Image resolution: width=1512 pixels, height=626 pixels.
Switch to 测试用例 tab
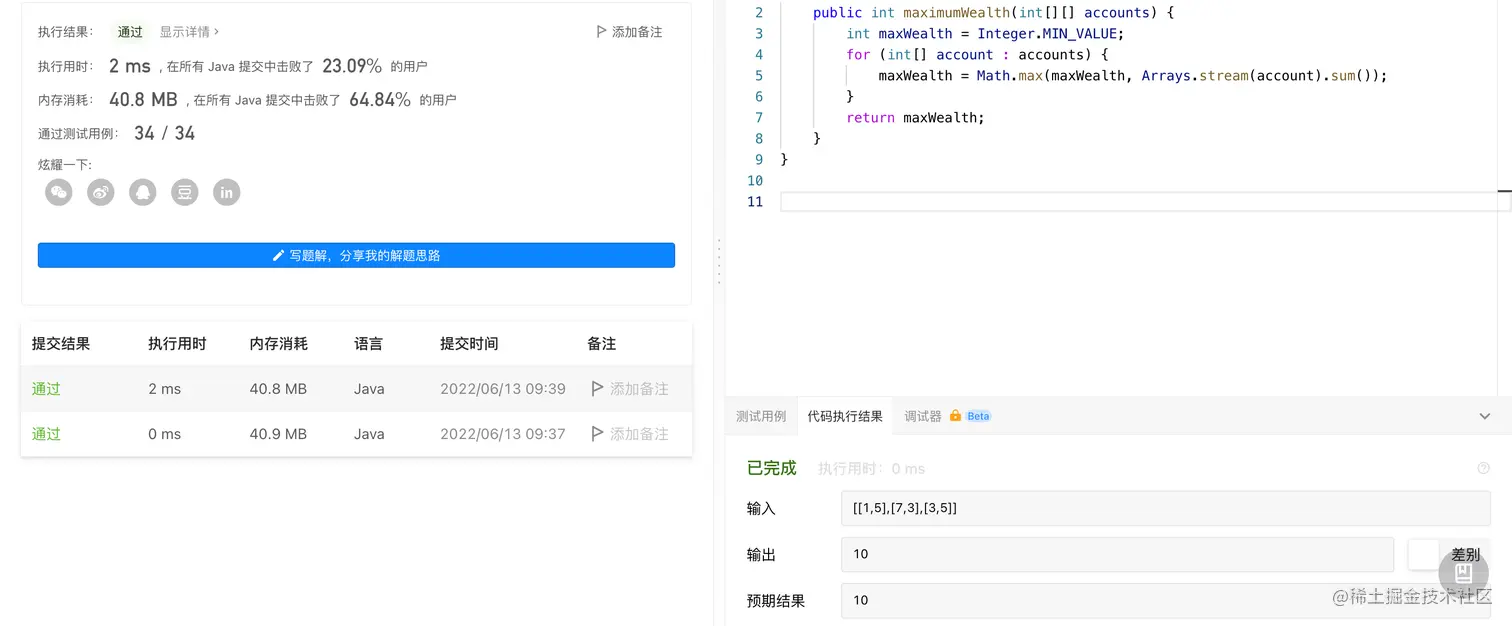pos(761,416)
